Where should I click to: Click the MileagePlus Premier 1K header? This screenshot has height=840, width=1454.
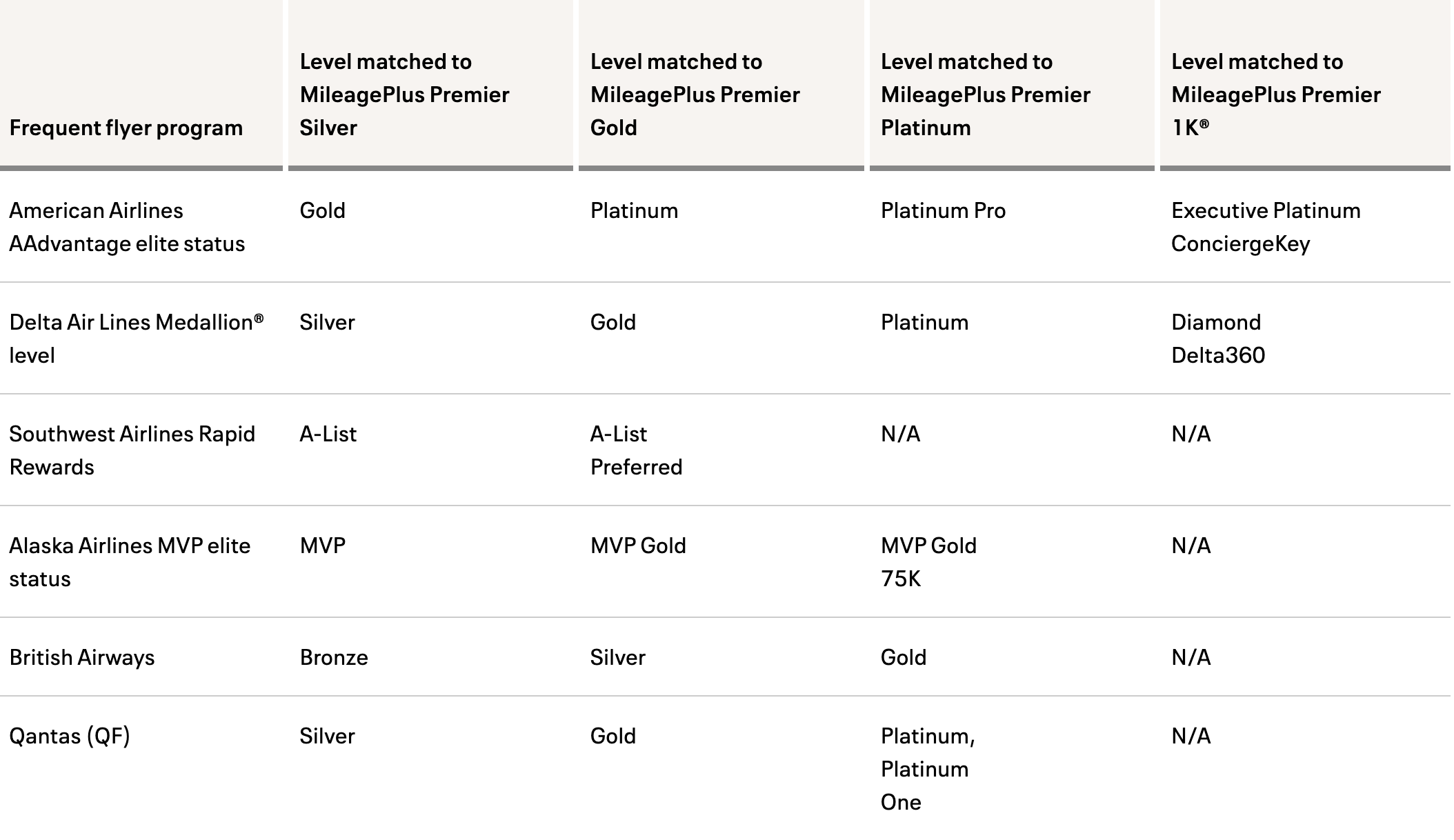(1275, 94)
